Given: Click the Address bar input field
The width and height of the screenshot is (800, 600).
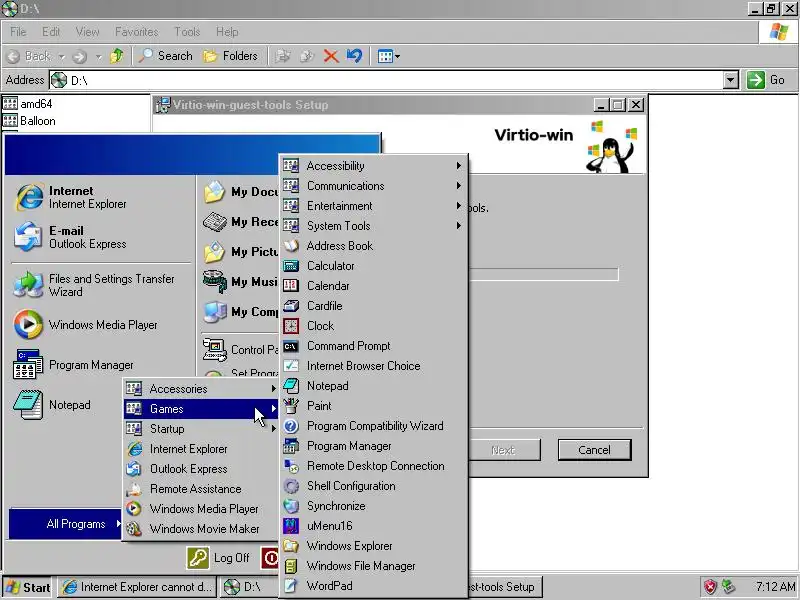Looking at the screenshot, I should (x=387, y=80).
